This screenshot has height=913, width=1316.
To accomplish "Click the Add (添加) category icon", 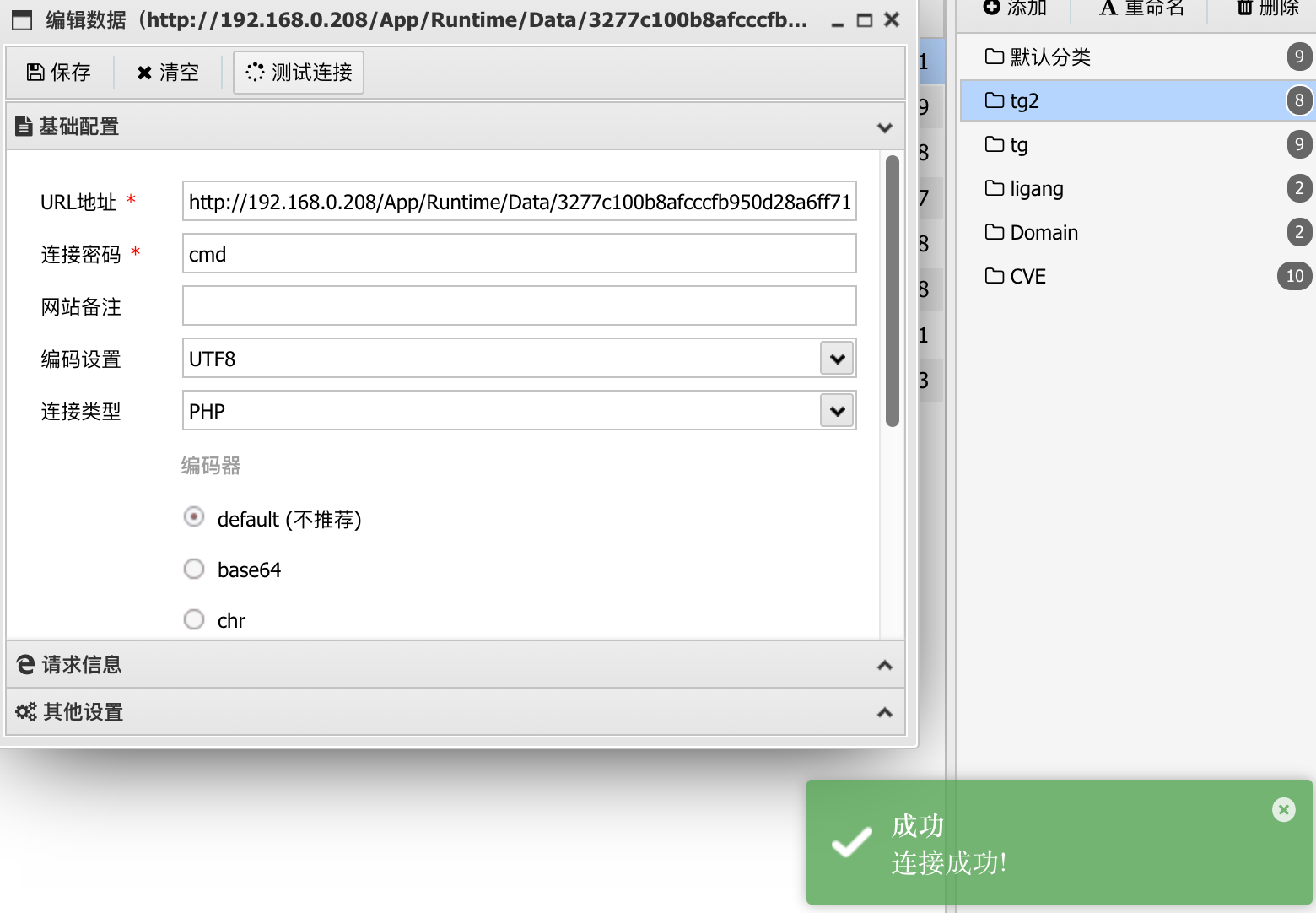I will (992, 8).
